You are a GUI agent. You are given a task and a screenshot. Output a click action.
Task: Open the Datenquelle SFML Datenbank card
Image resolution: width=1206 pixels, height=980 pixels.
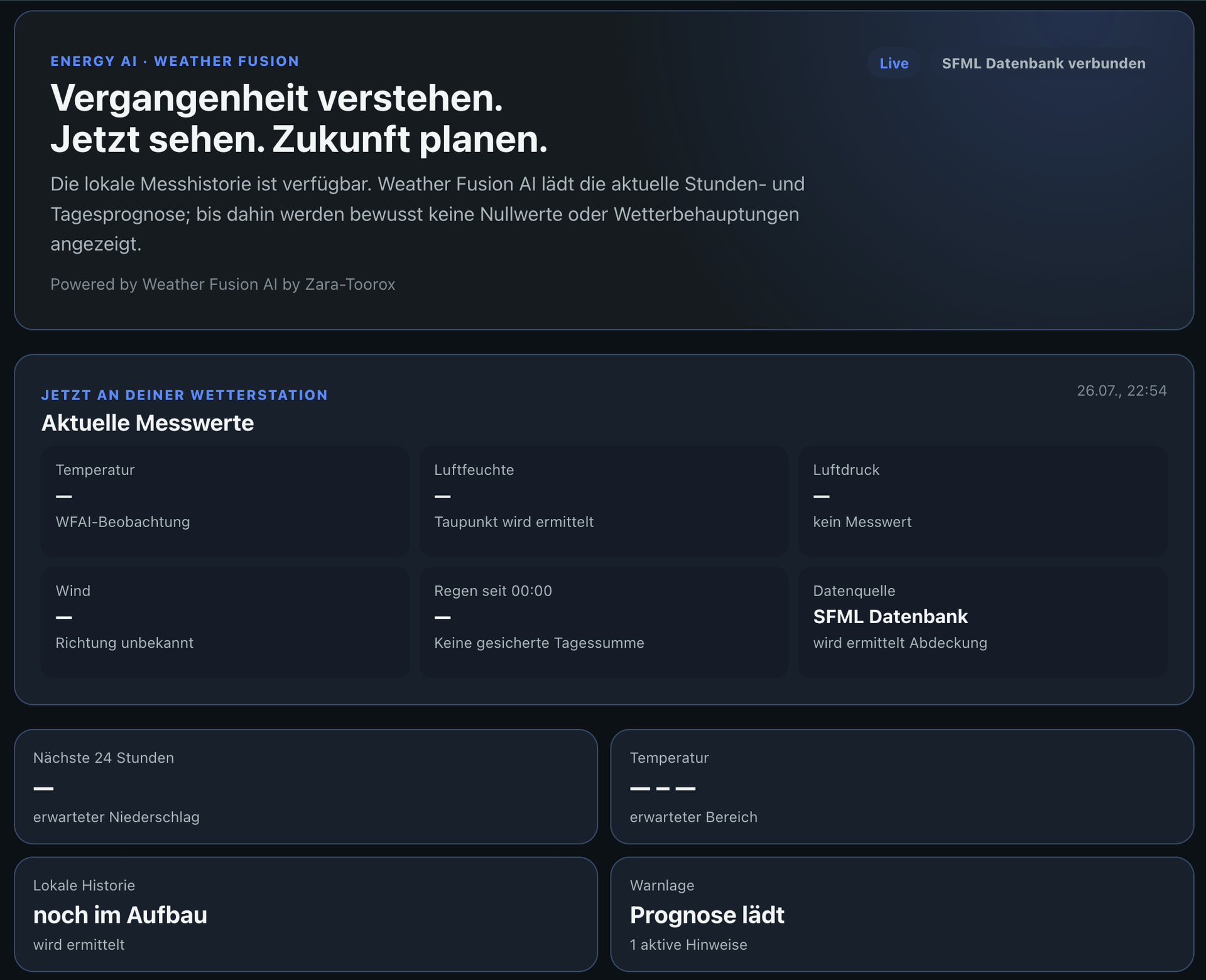(983, 622)
